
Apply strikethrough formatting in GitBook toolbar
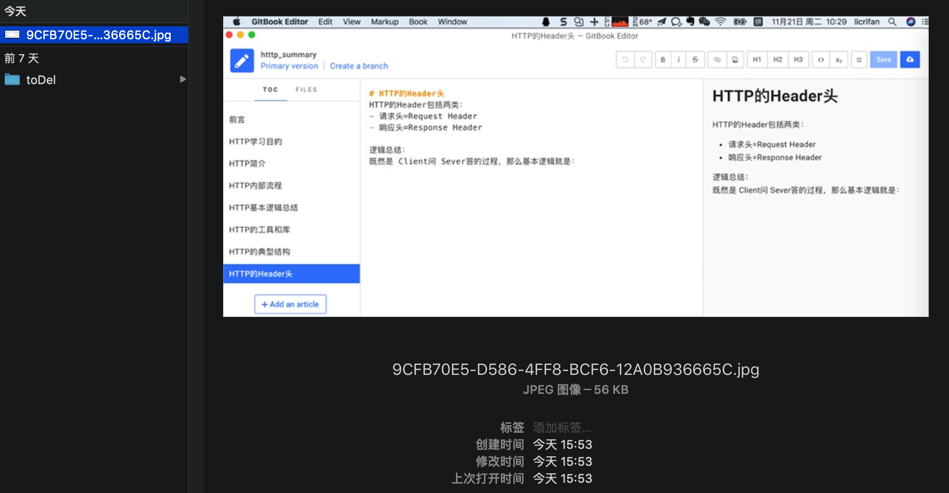[x=695, y=59]
